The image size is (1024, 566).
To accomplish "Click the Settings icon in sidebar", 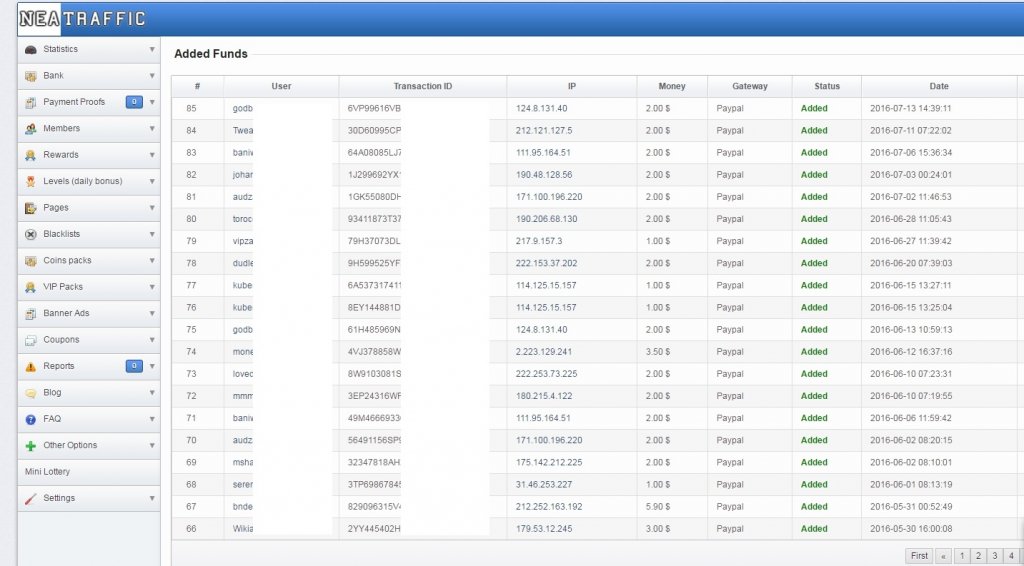I will pos(31,498).
